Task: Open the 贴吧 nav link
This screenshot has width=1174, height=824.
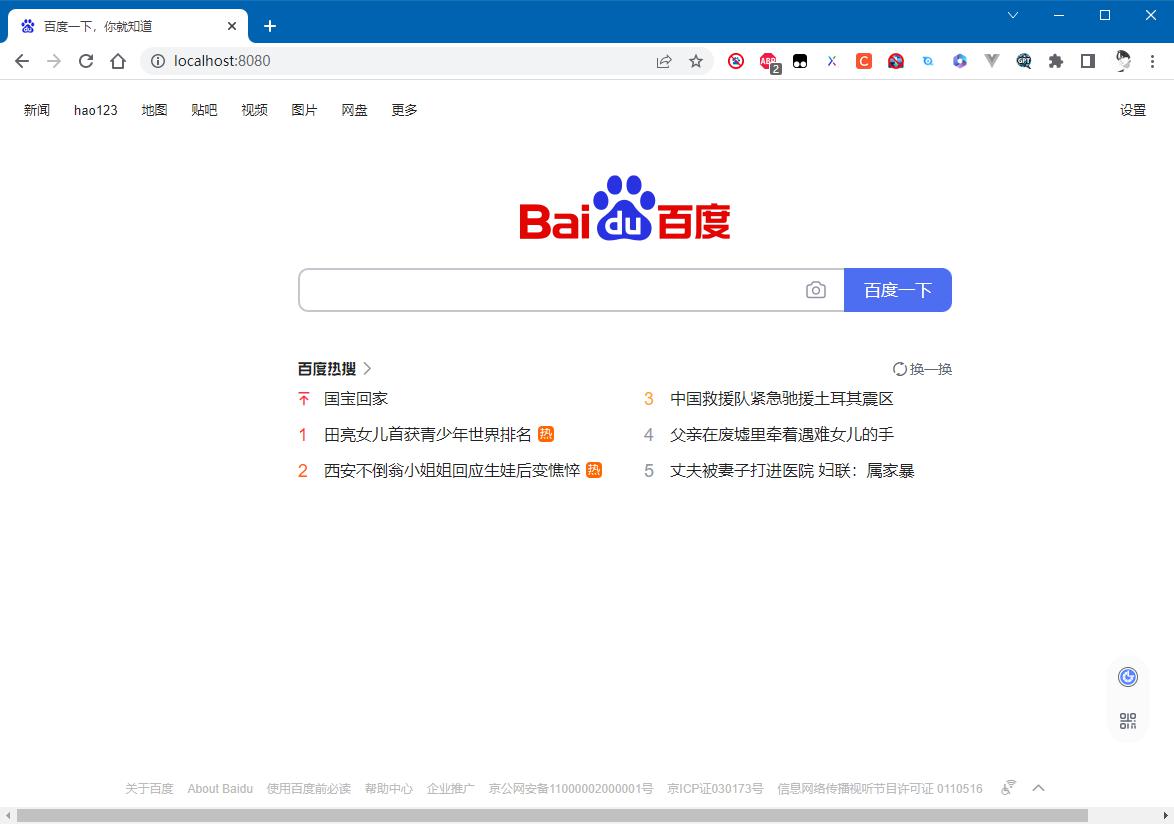Action: point(204,110)
